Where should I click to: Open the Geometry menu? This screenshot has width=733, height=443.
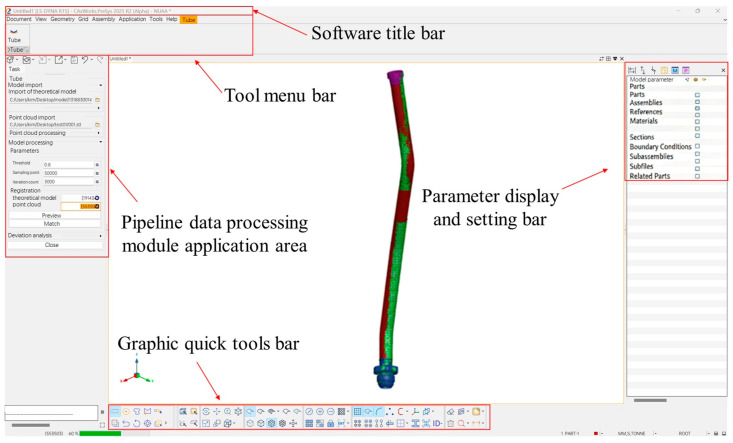[x=63, y=19]
